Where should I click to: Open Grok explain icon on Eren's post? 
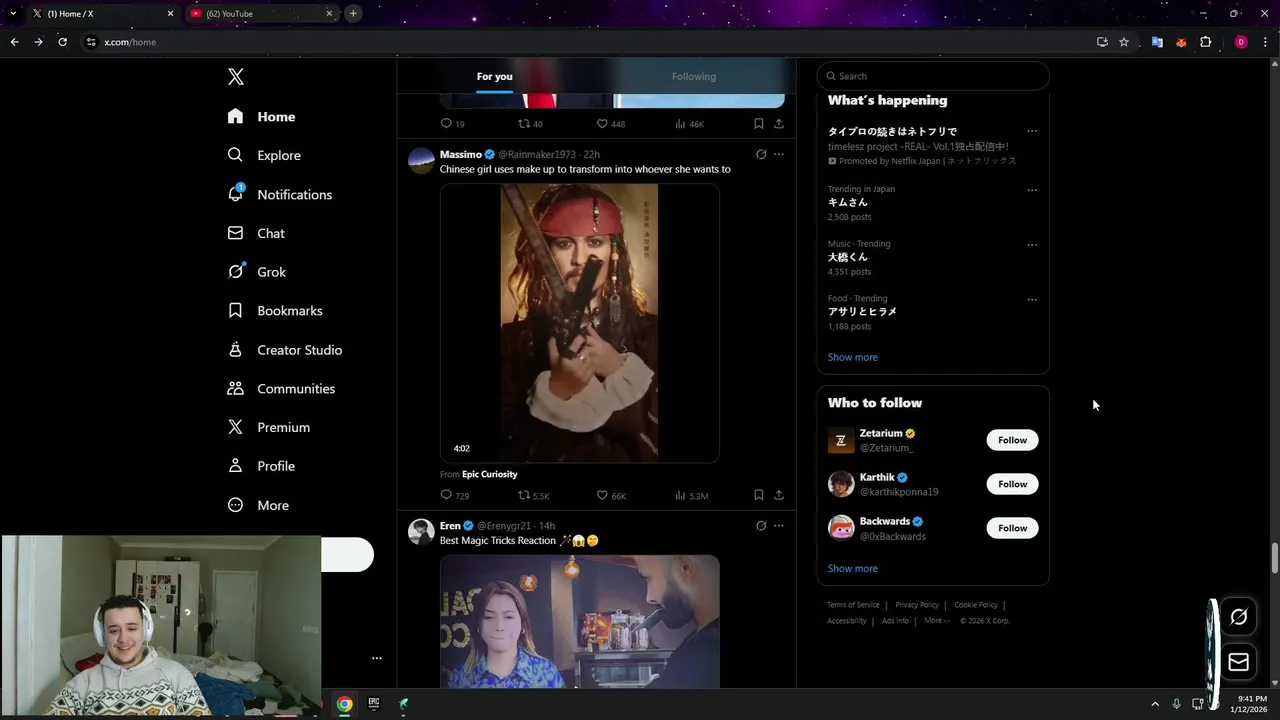click(761, 525)
